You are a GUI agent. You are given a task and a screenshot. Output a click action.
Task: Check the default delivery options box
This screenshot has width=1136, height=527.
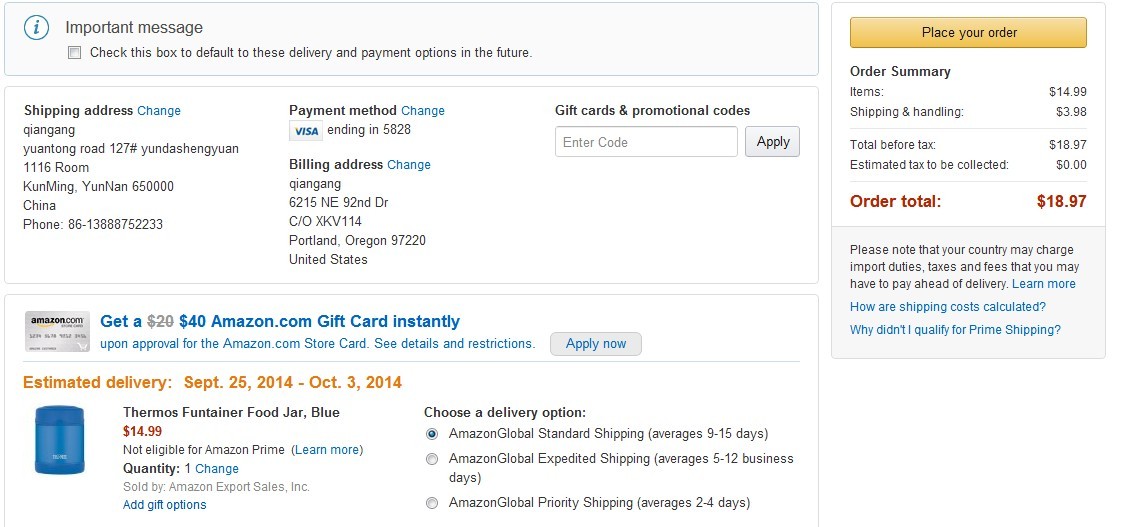[74, 53]
